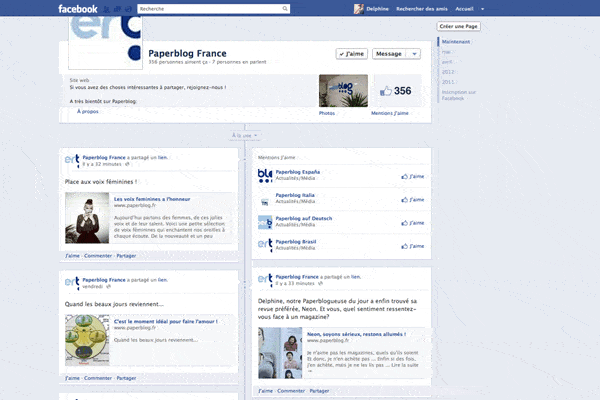
Task: Click the search magnifier icon
Action: coord(285,8)
